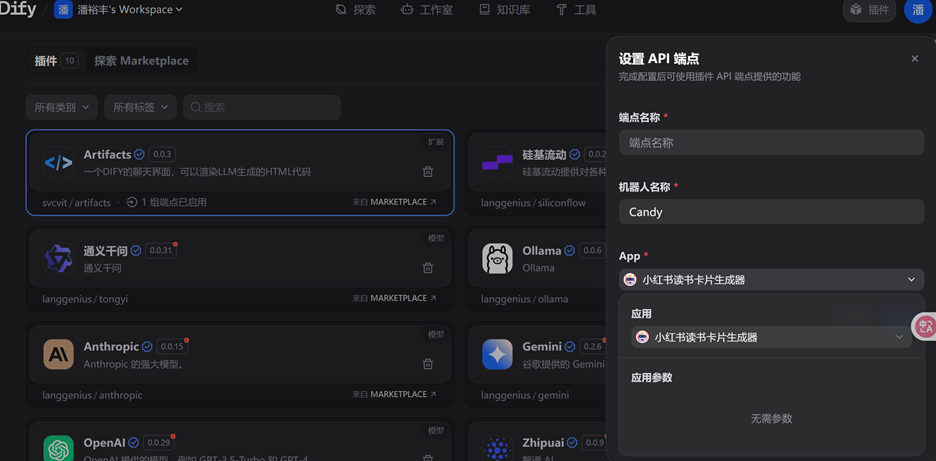Click the app icon in the 应用 selector
This screenshot has width=936, height=461.
[x=642, y=337]
